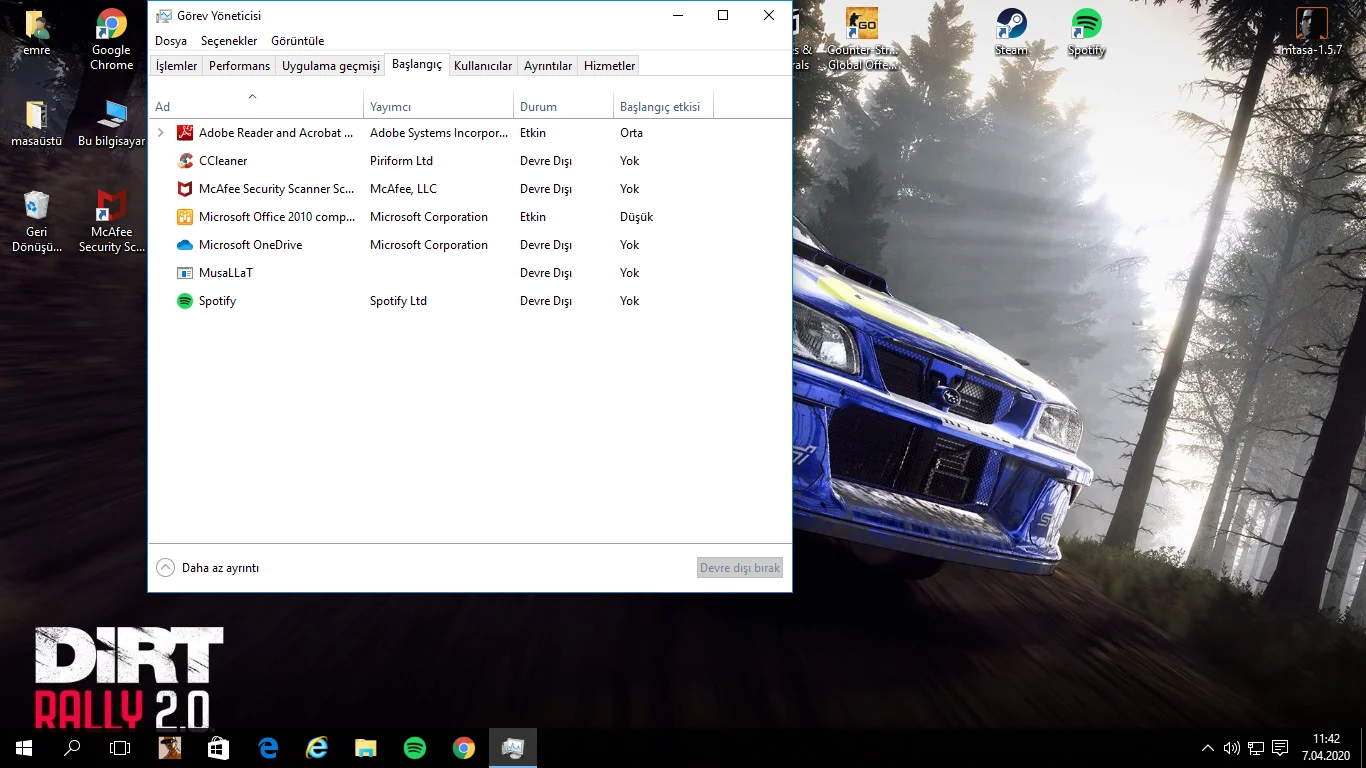Image resolution: width=1366 pixels, height=768 pixels.
Task: Launch the Steam desktop shortcut
Action: 1011,33
